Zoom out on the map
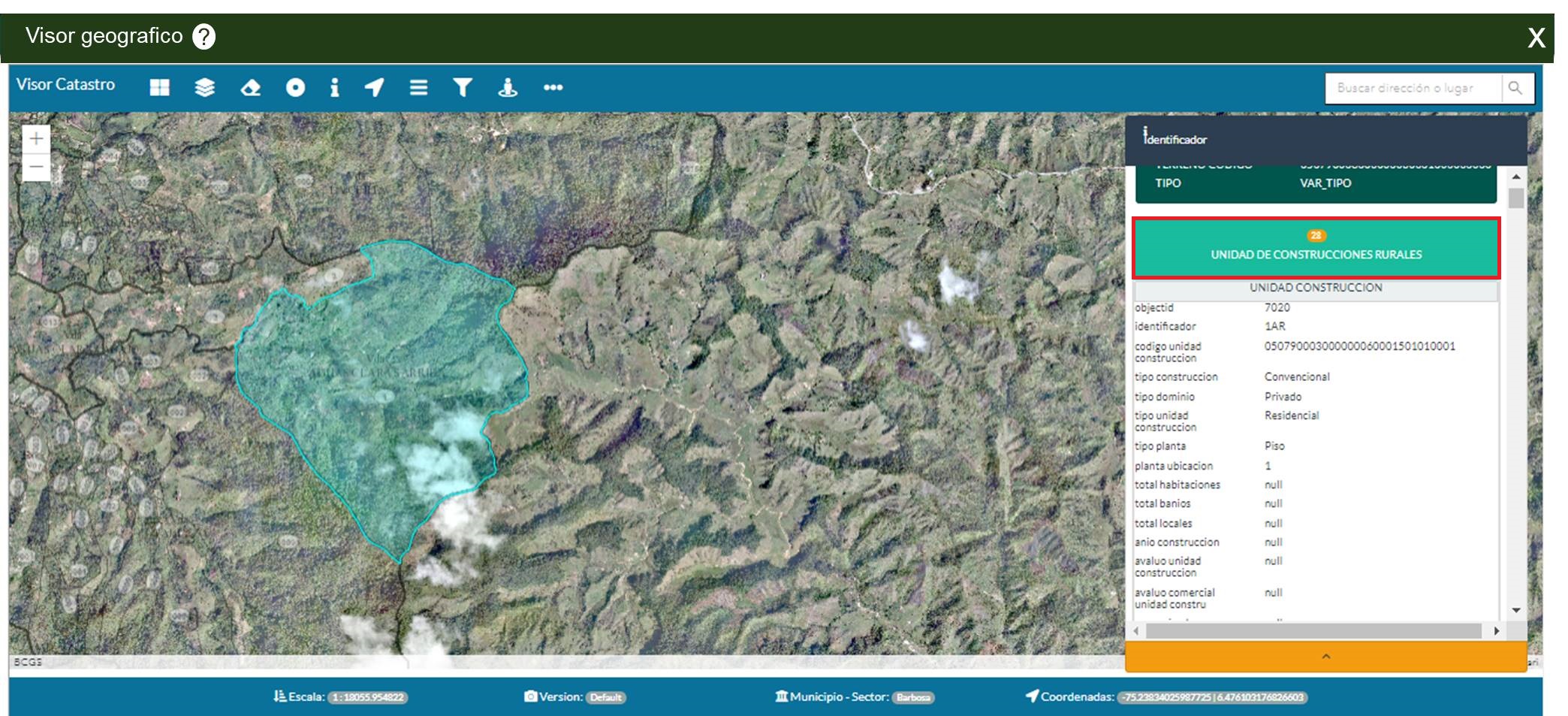 click(x=36, y=167)
